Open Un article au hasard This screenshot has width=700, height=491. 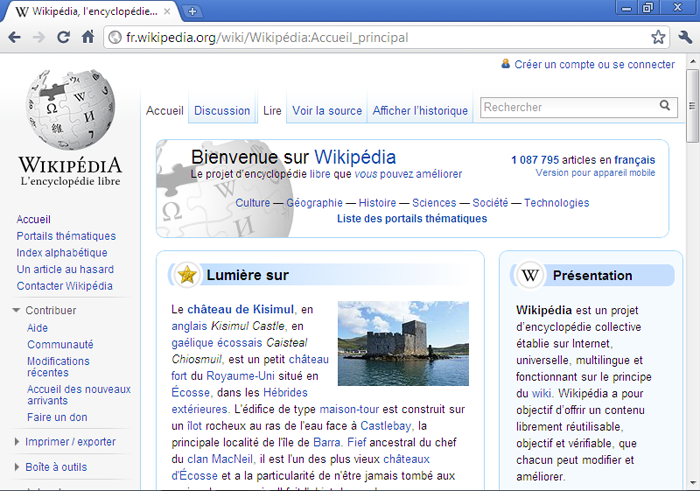pyautogui.click(x=65, y=269)
